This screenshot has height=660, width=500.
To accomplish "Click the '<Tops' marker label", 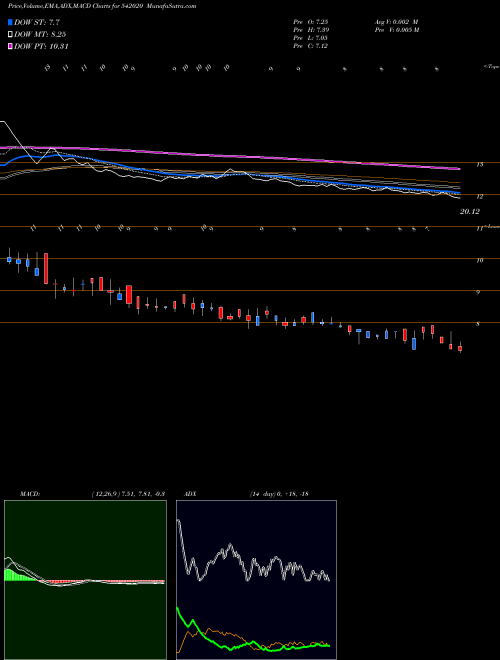I will click(491, 67).
